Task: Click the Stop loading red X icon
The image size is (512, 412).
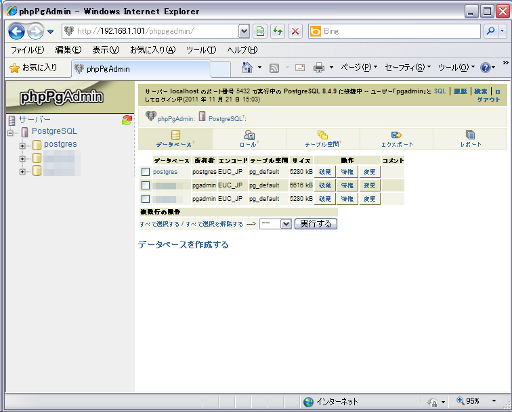Action: 295,31
